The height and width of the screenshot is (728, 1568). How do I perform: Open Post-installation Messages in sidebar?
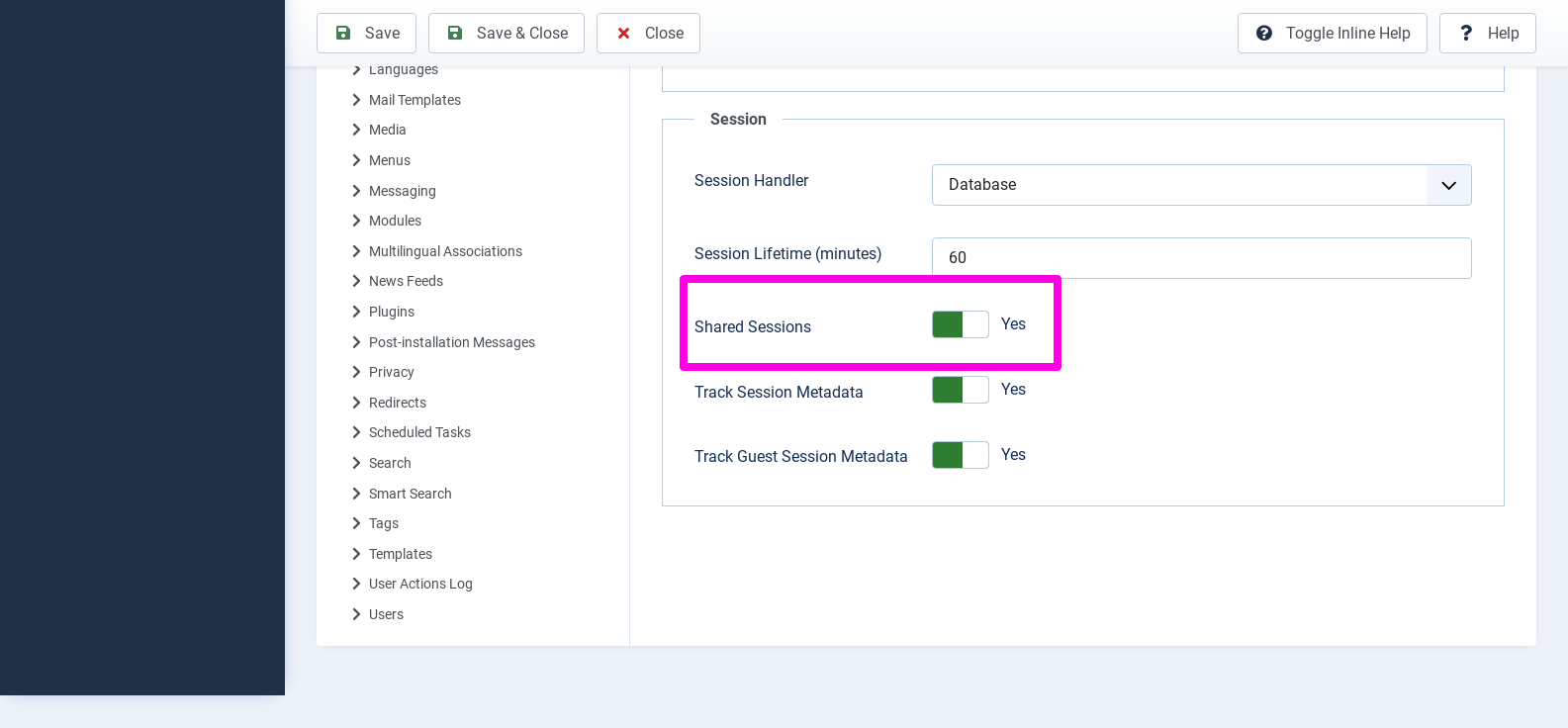pos(452,342)
